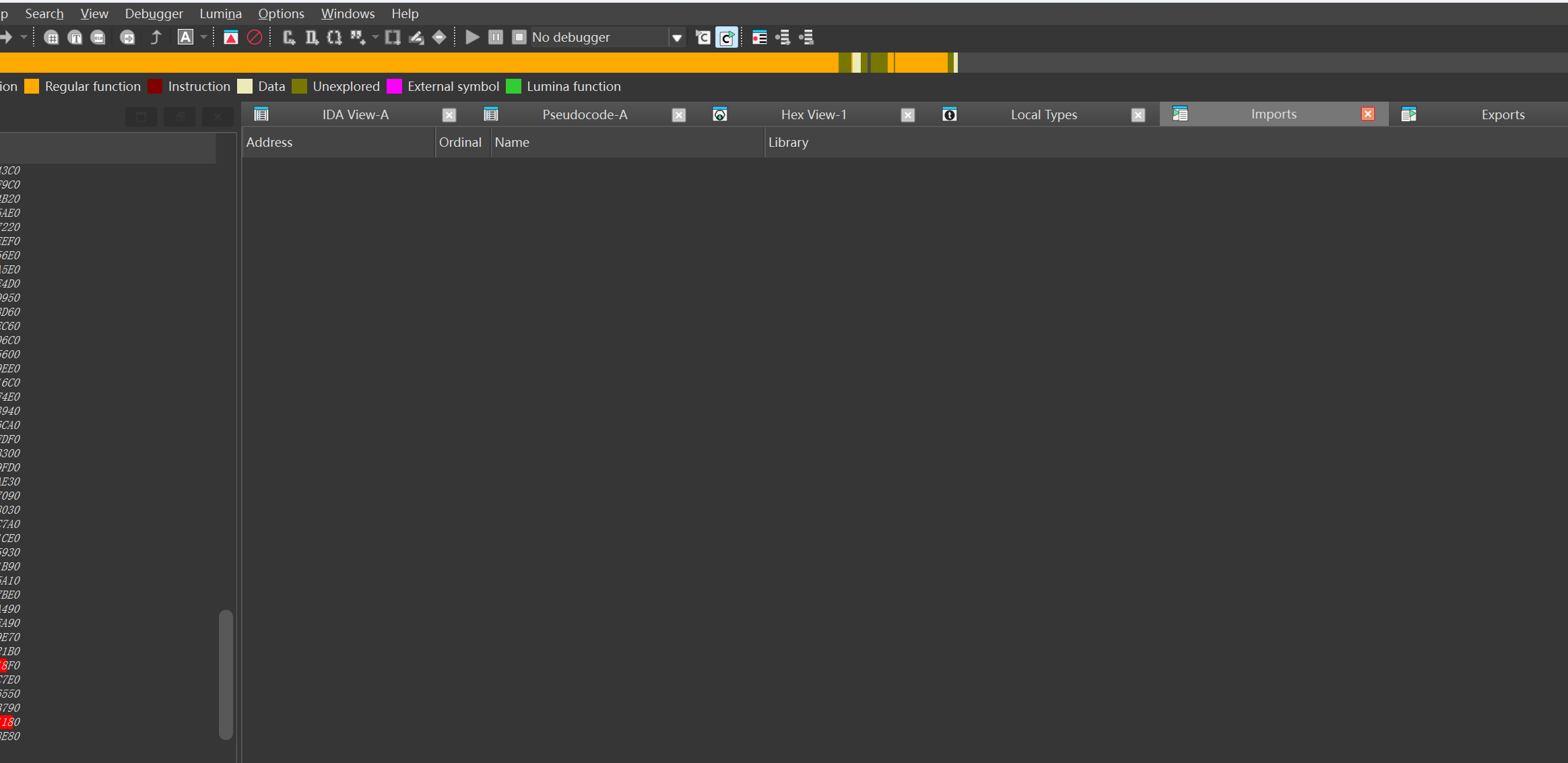Click the binary search '010' icon
Image resolution: width=1568 pixels, height=763 pixels.
point(98,37)
